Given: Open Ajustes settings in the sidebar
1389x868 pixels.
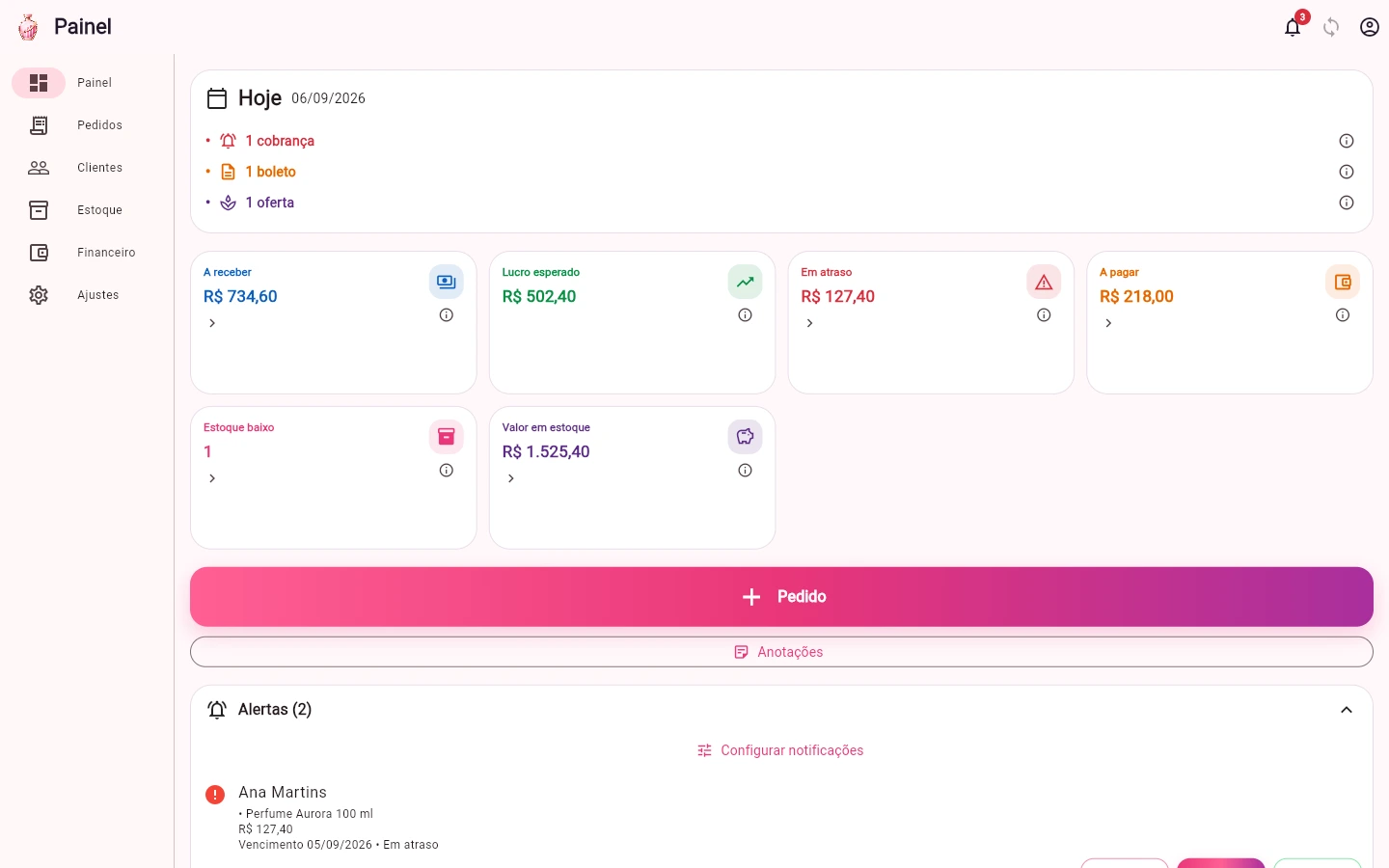Looking at the screenshot, I should [87, 295].
